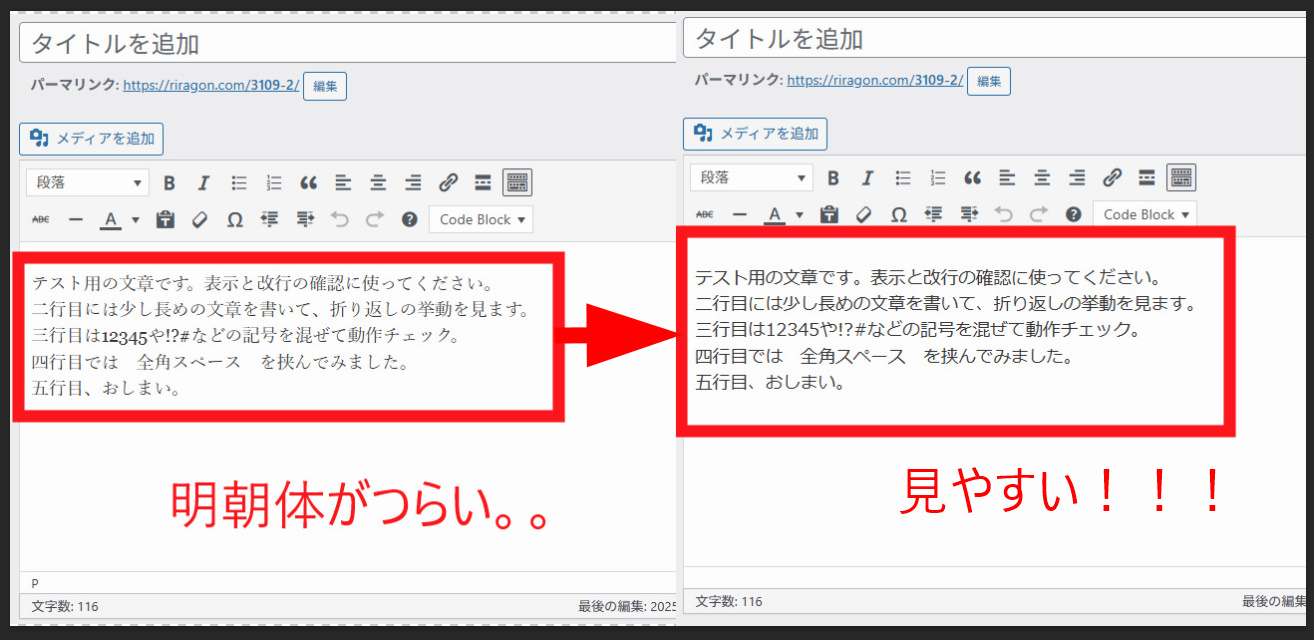Open keyboard shortcuts help in right editor
This screenshot has width=1314, height=640.
click(1073, 215)
